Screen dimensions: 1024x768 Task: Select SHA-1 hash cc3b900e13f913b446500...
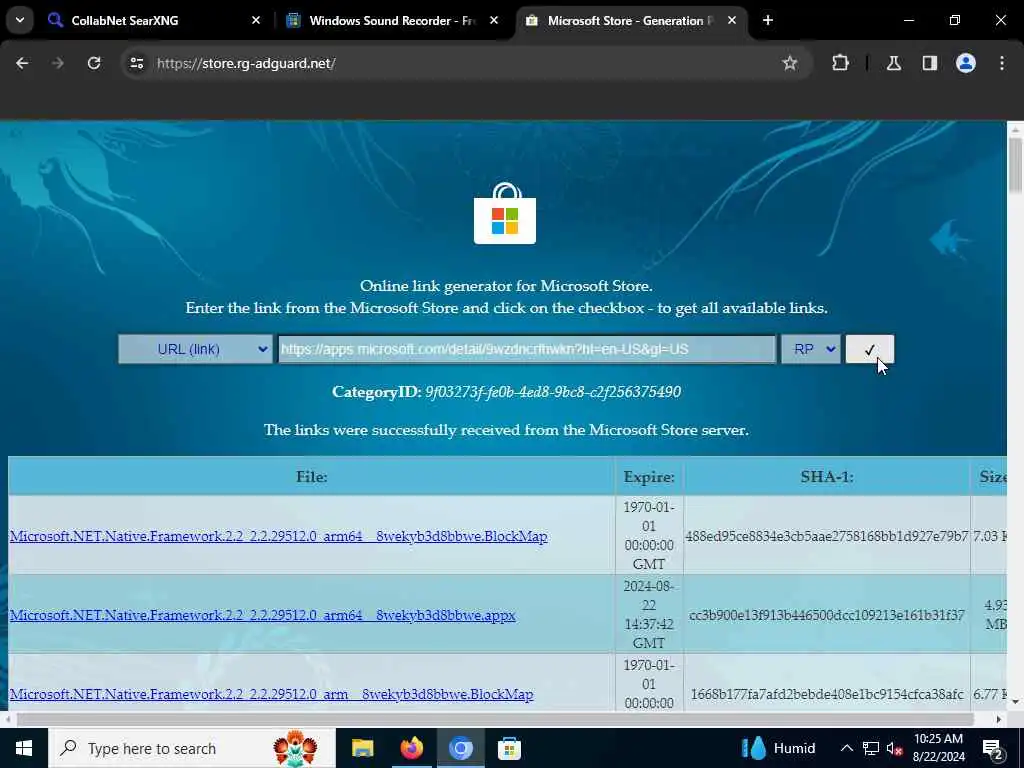tap(827, 615)
